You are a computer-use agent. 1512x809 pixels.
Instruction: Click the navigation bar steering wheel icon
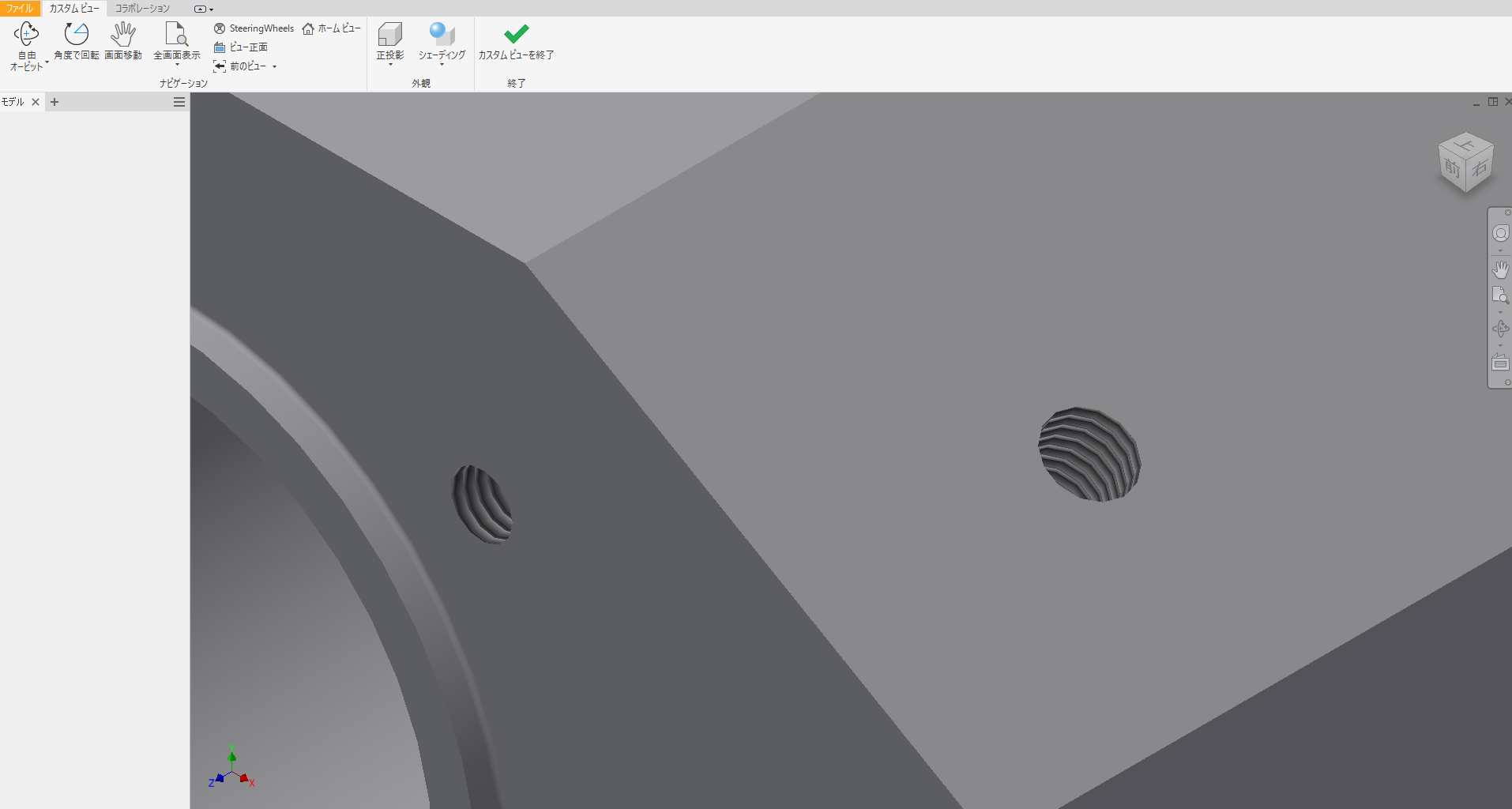pos(1500,234)
